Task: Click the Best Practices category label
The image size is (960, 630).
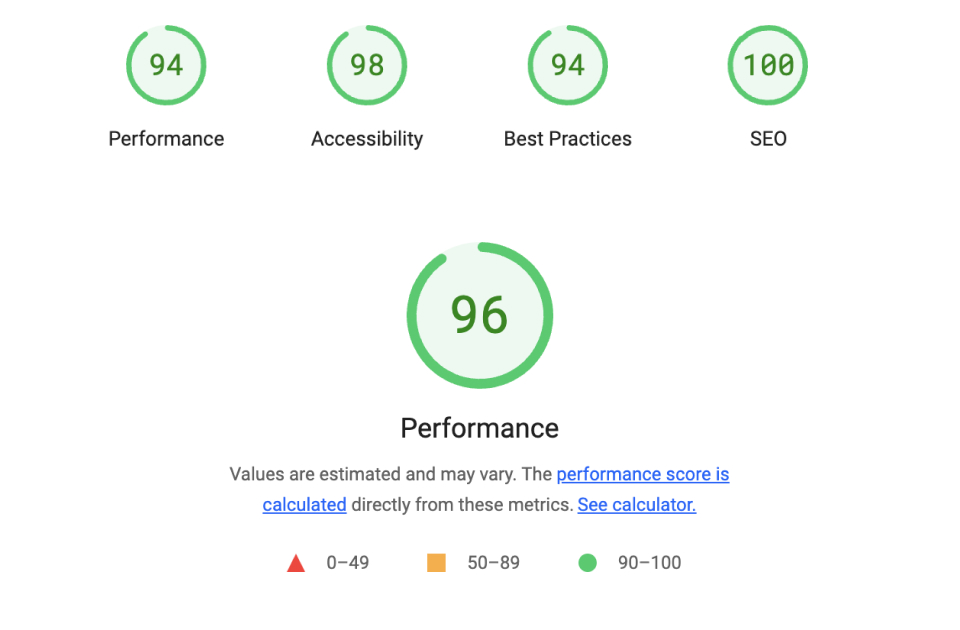Action: coord(567,139)
